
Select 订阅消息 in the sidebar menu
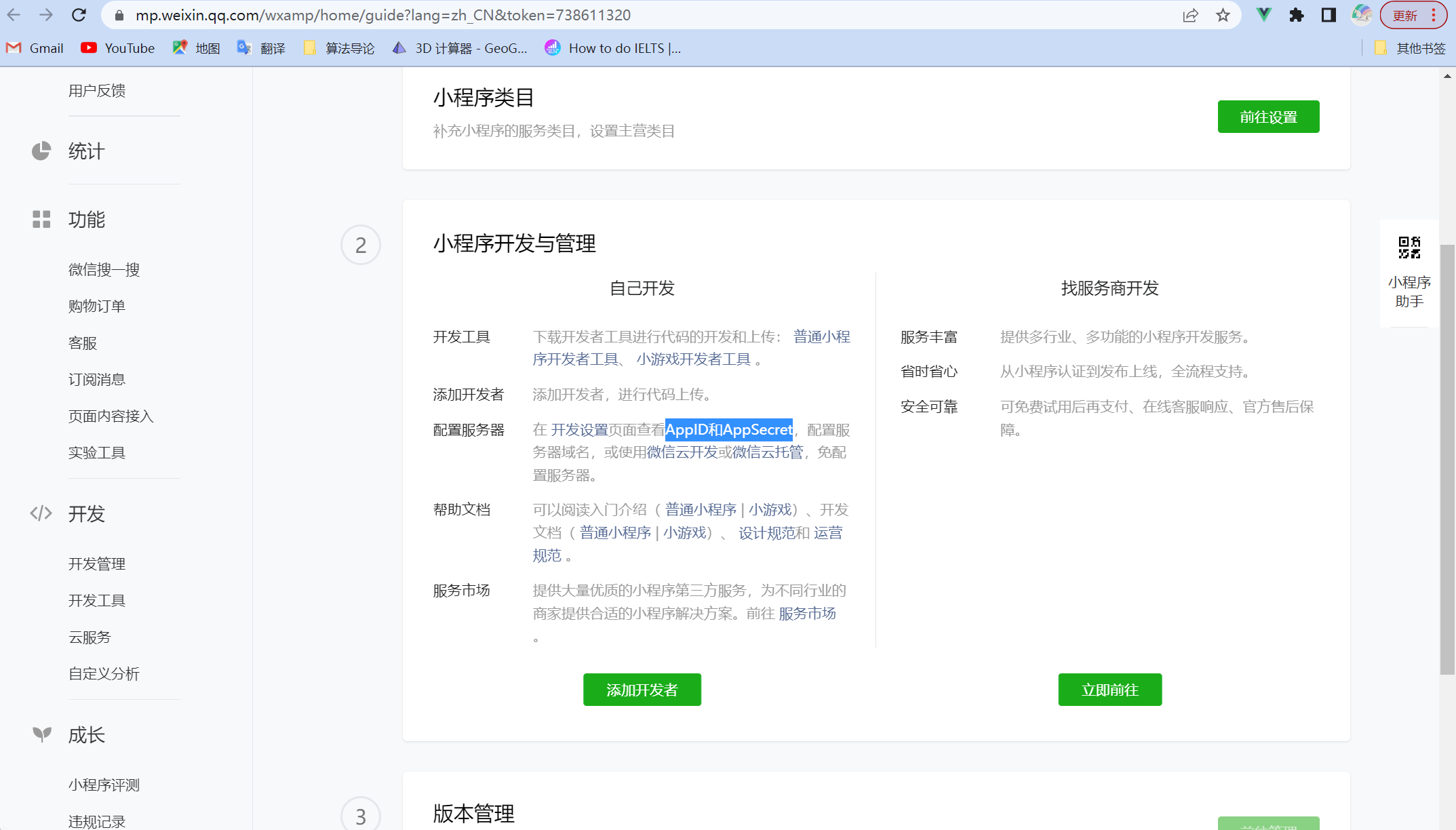pos(96,379)
